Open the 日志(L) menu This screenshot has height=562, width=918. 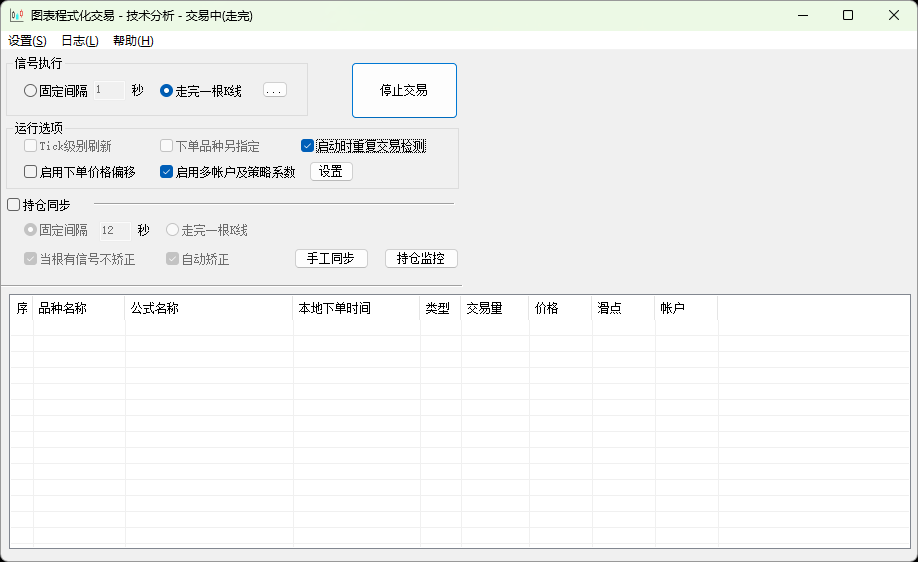[80, 41]
